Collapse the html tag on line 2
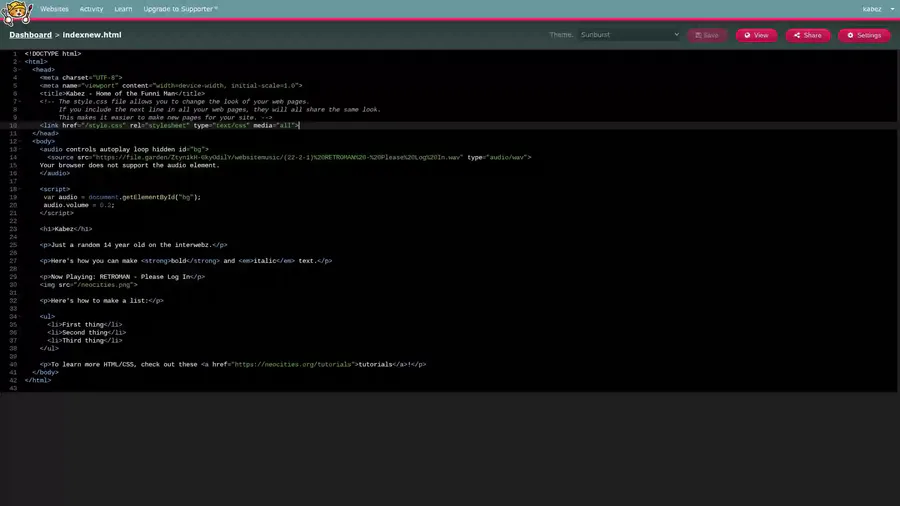The height and width of the screenshot is (506, 900). tap(20, 62)
